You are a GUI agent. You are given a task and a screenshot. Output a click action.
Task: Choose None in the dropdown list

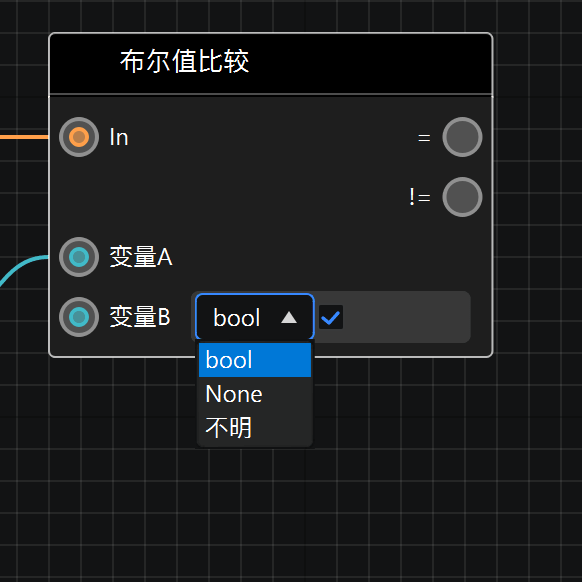[255, 394]
